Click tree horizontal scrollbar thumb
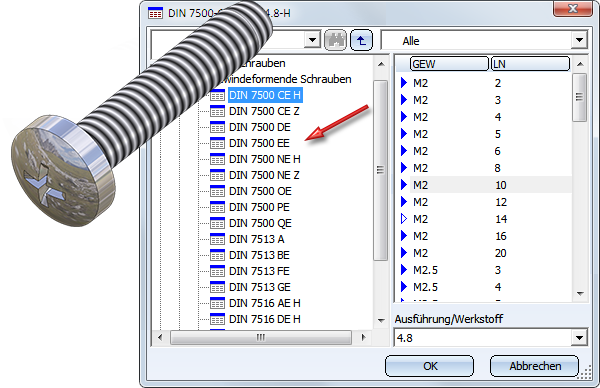This screenshot has height=388, width=600. 261,337
